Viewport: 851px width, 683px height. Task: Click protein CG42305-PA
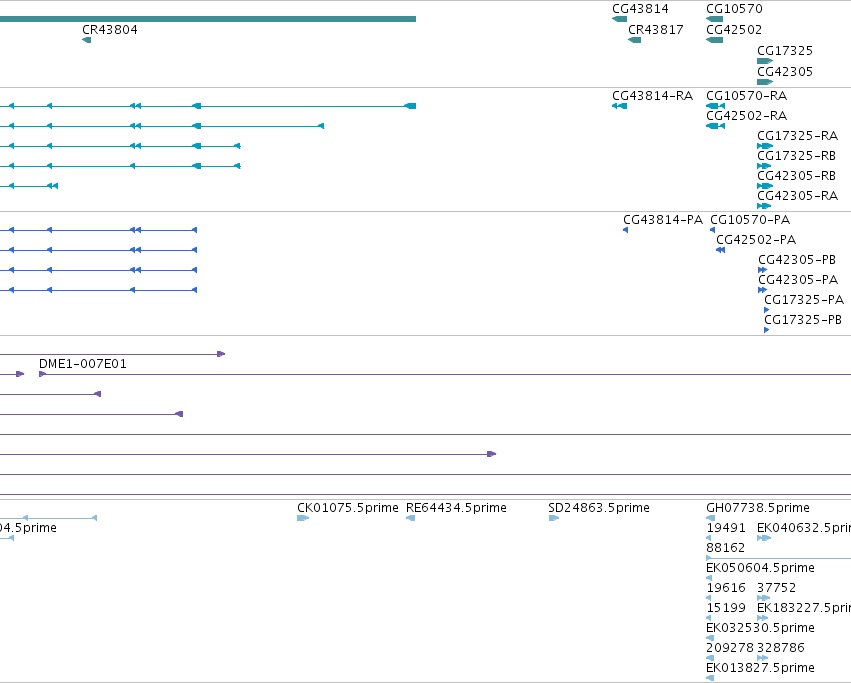click(x=798, y=280)
